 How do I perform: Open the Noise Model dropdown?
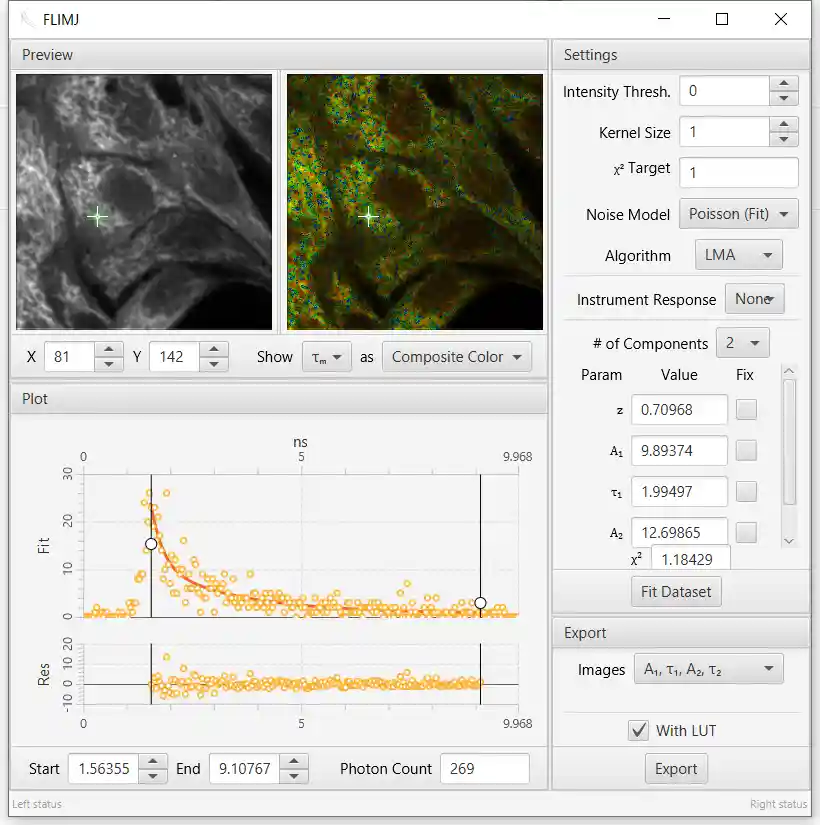[x=738, y=213]
